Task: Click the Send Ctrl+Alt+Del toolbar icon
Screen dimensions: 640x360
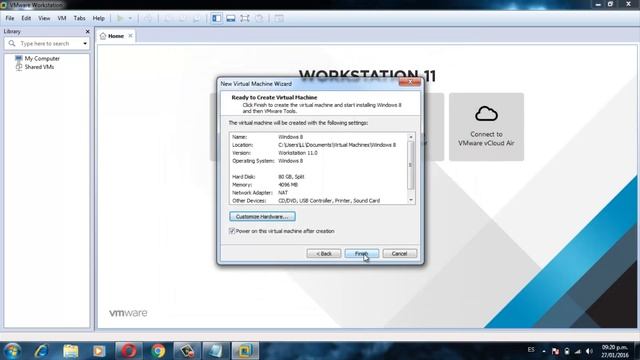Action: (x=148, y=18)
